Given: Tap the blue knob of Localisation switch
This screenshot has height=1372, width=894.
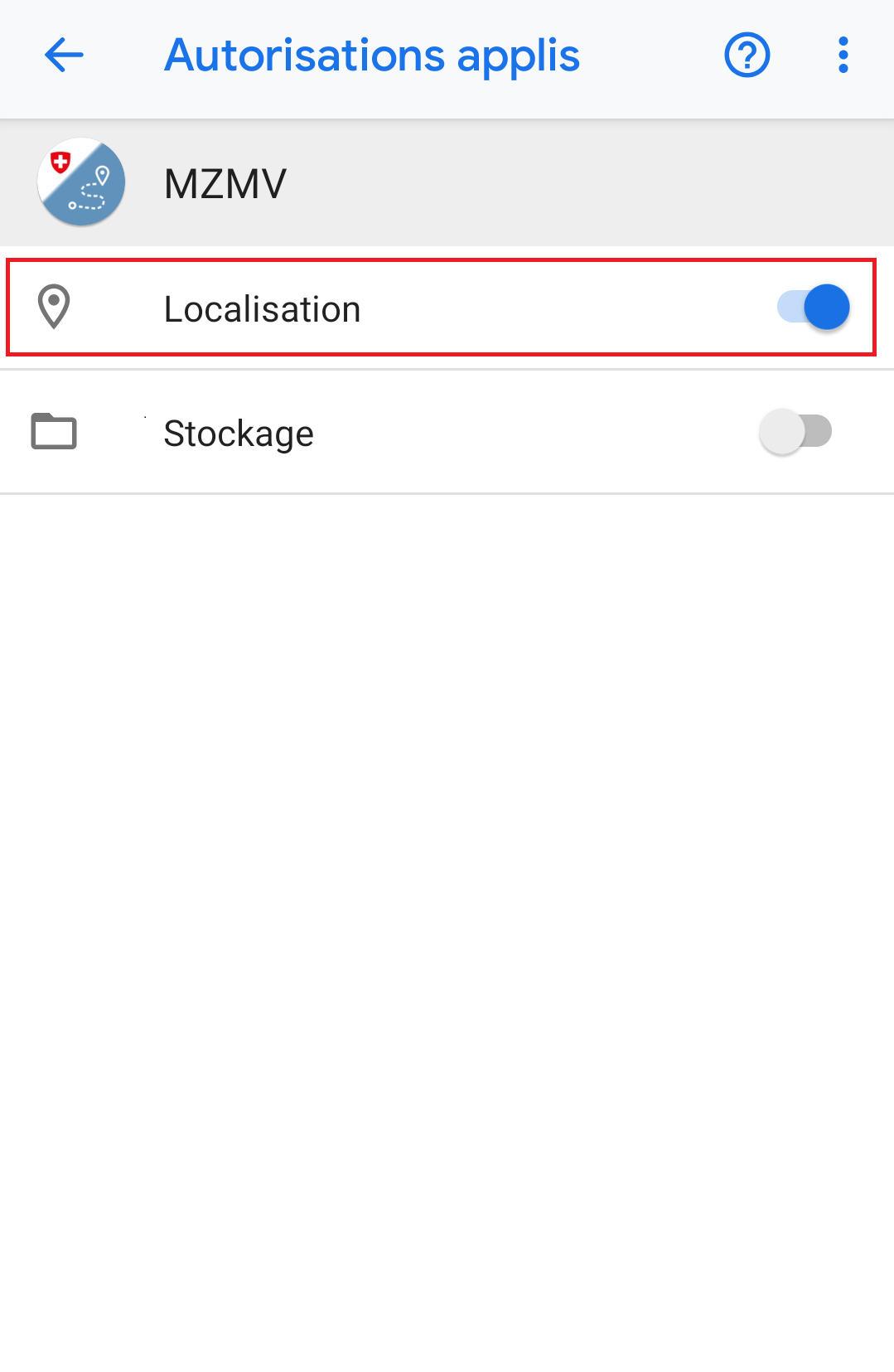Looking at the screenshot, I should click(x=827, y=308).
